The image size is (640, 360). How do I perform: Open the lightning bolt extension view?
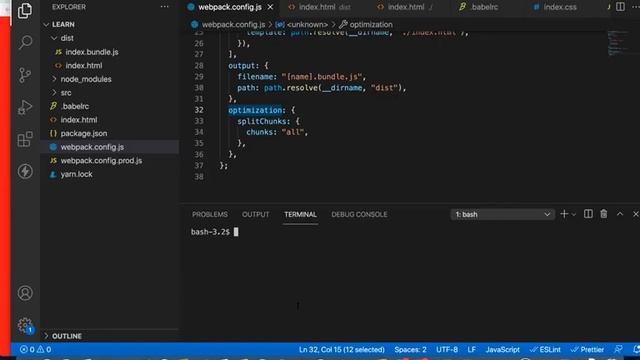(x=25, y=171)
